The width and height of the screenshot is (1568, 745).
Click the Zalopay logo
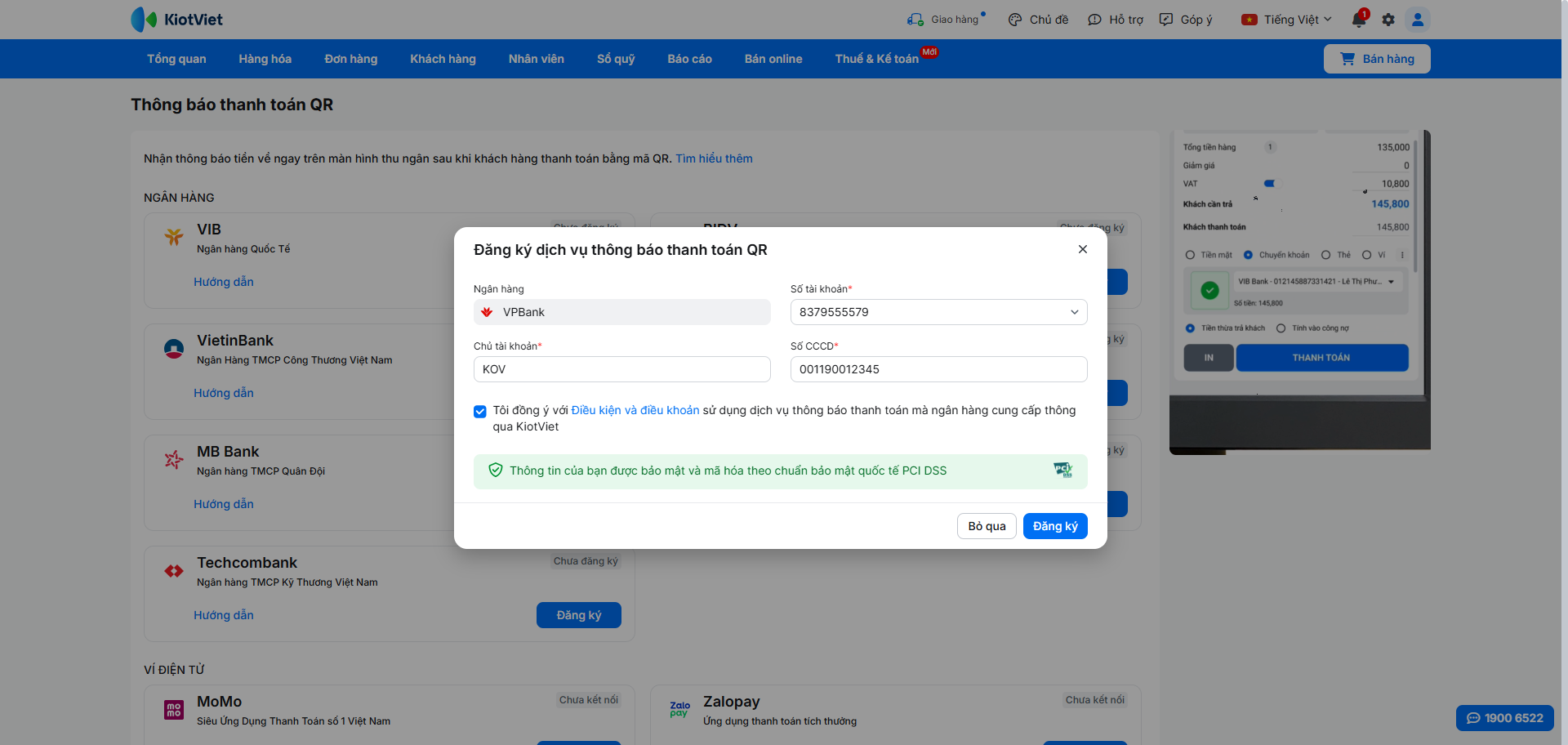tap(680, 709)
